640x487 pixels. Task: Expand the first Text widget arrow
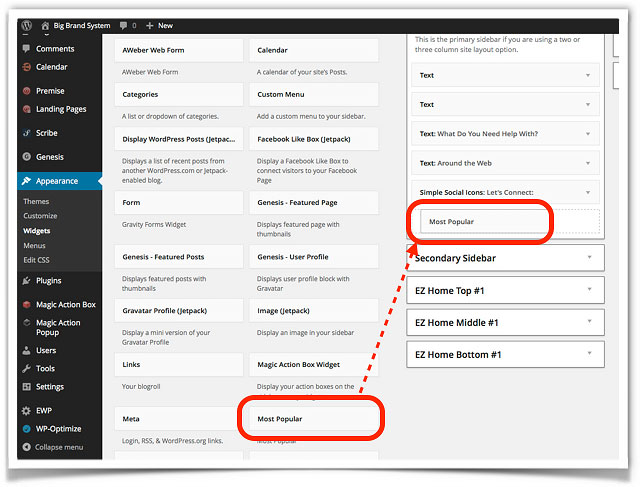588,75
